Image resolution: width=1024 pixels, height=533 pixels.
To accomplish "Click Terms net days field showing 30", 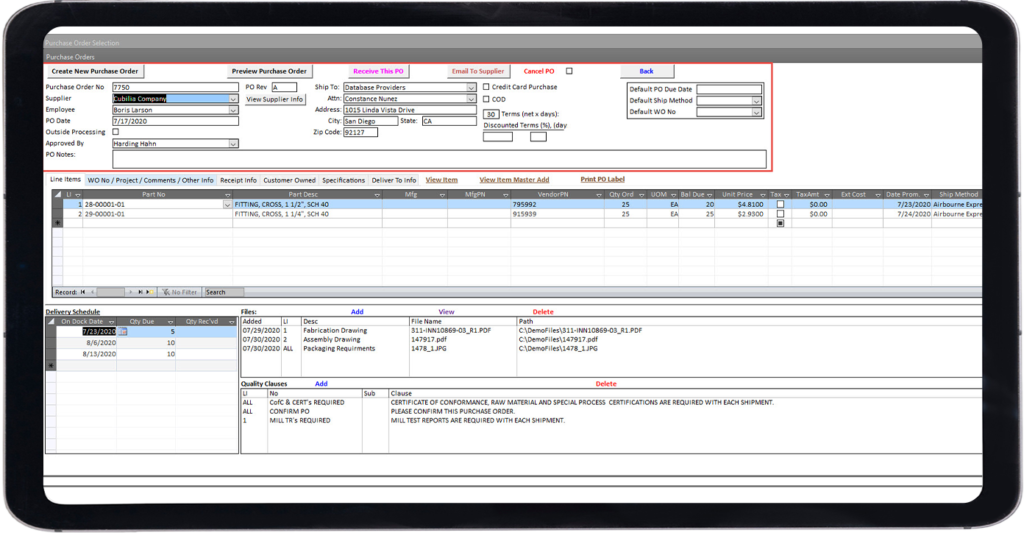I will coord(490,114).
